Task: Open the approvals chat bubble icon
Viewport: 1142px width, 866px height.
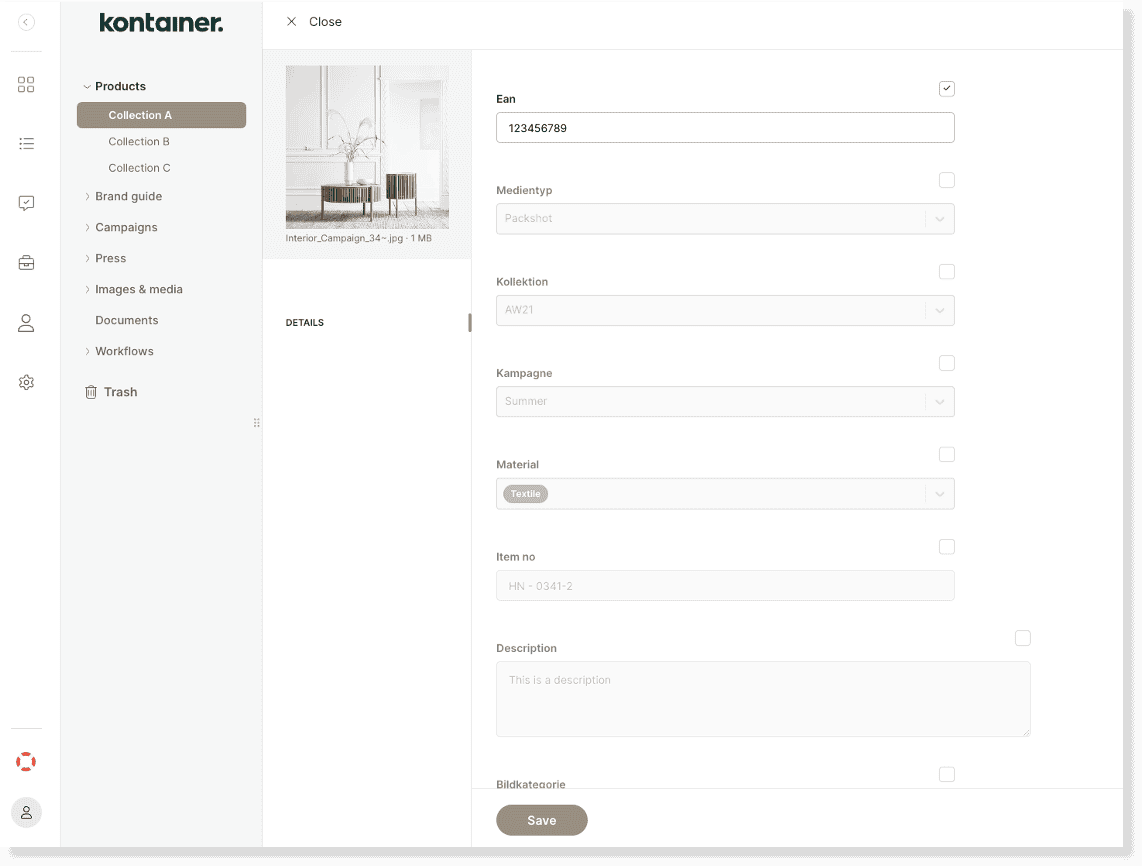Action: coord(26,203)
